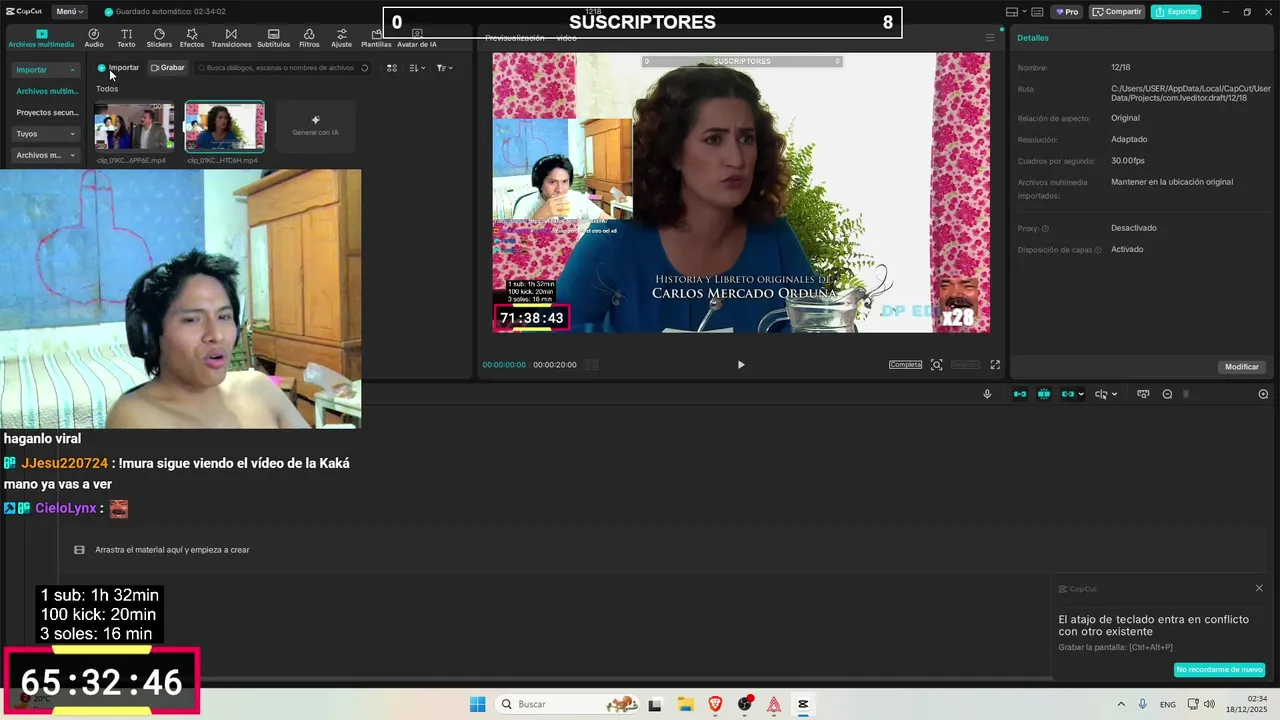Select the Detalles tab
The width and height of the screenshot is (1280, 720).
click(x=1033, y=38)
